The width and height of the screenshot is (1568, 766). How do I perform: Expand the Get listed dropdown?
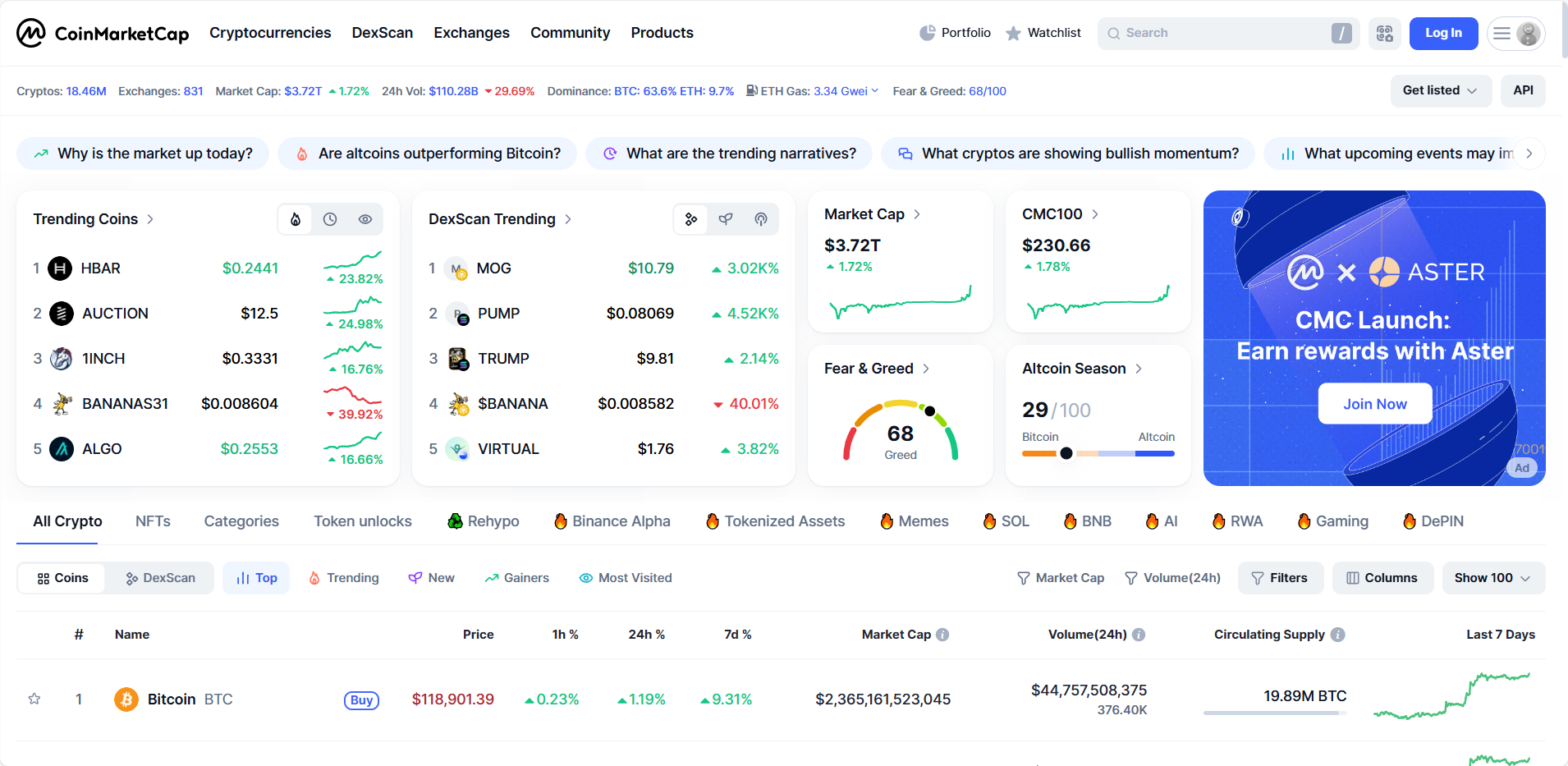[1440, 90]
